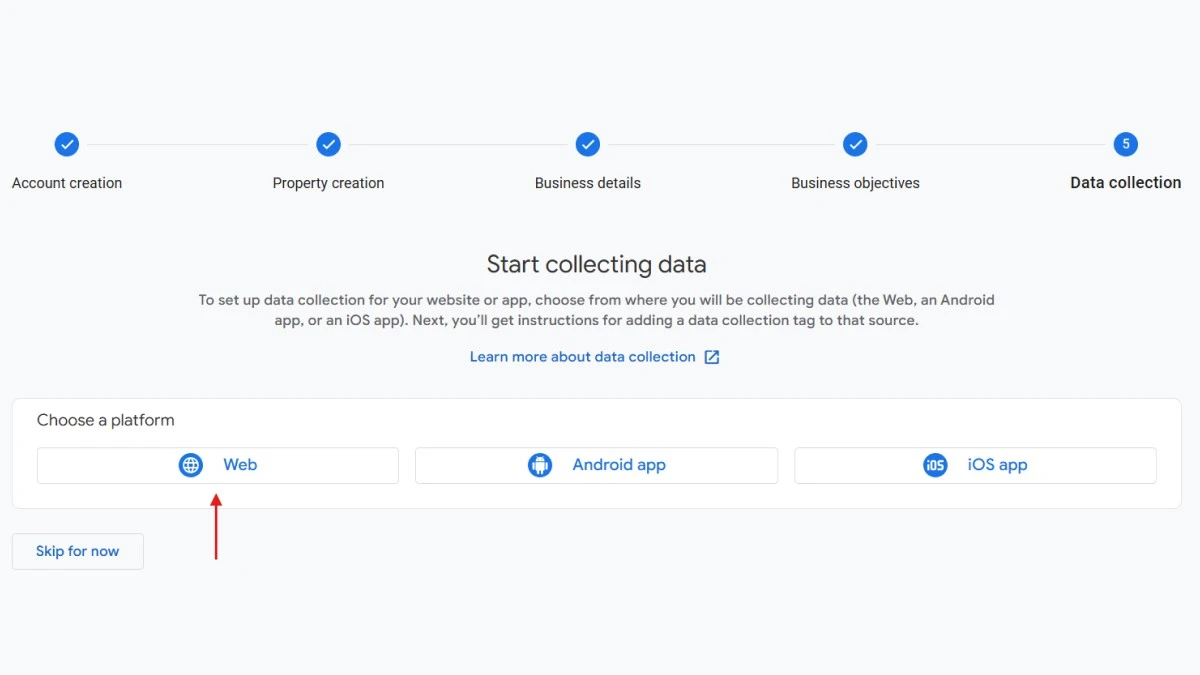Click the Account creation checkmark step icon
Screen dimensions: 1200x675
point(67,144)
